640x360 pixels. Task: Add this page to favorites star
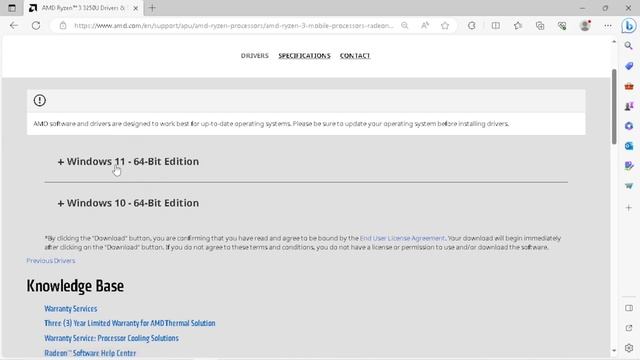click(445, 25)
